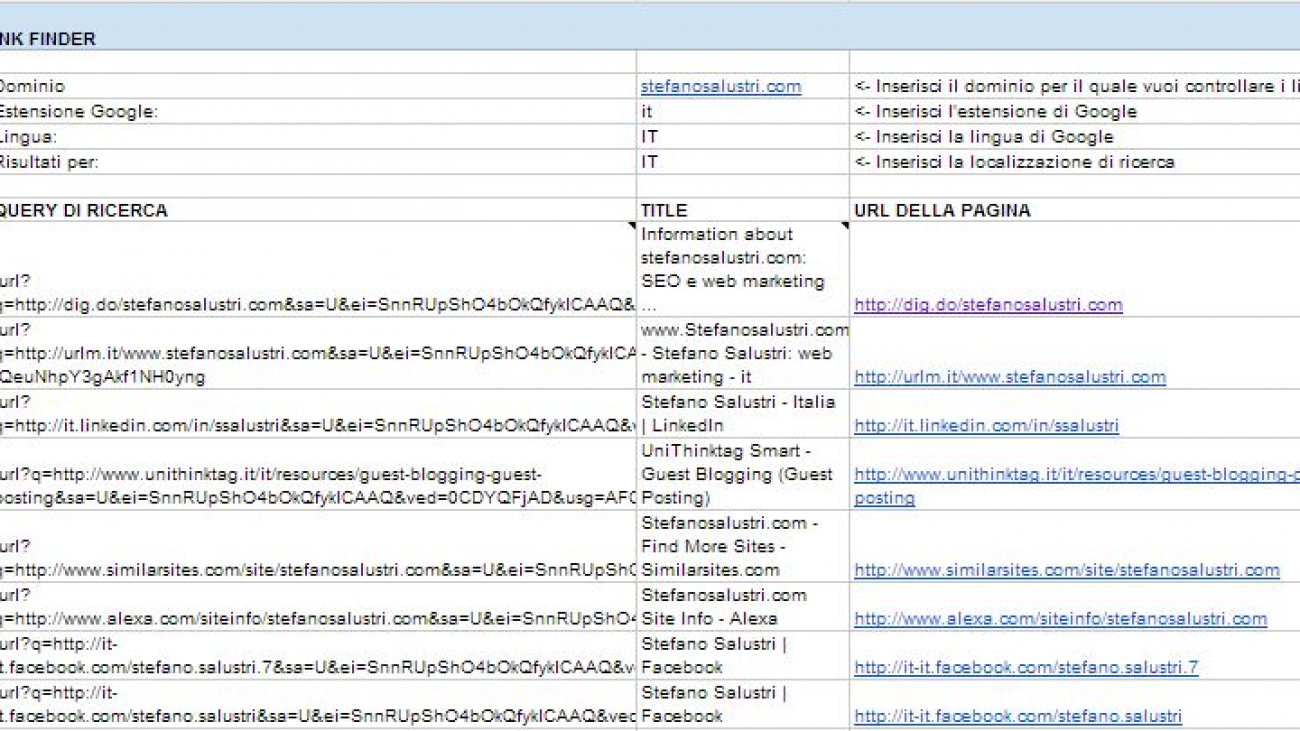
Task: Open the similarsites.com stefanosalustri link
Action: click(1066, 570)
